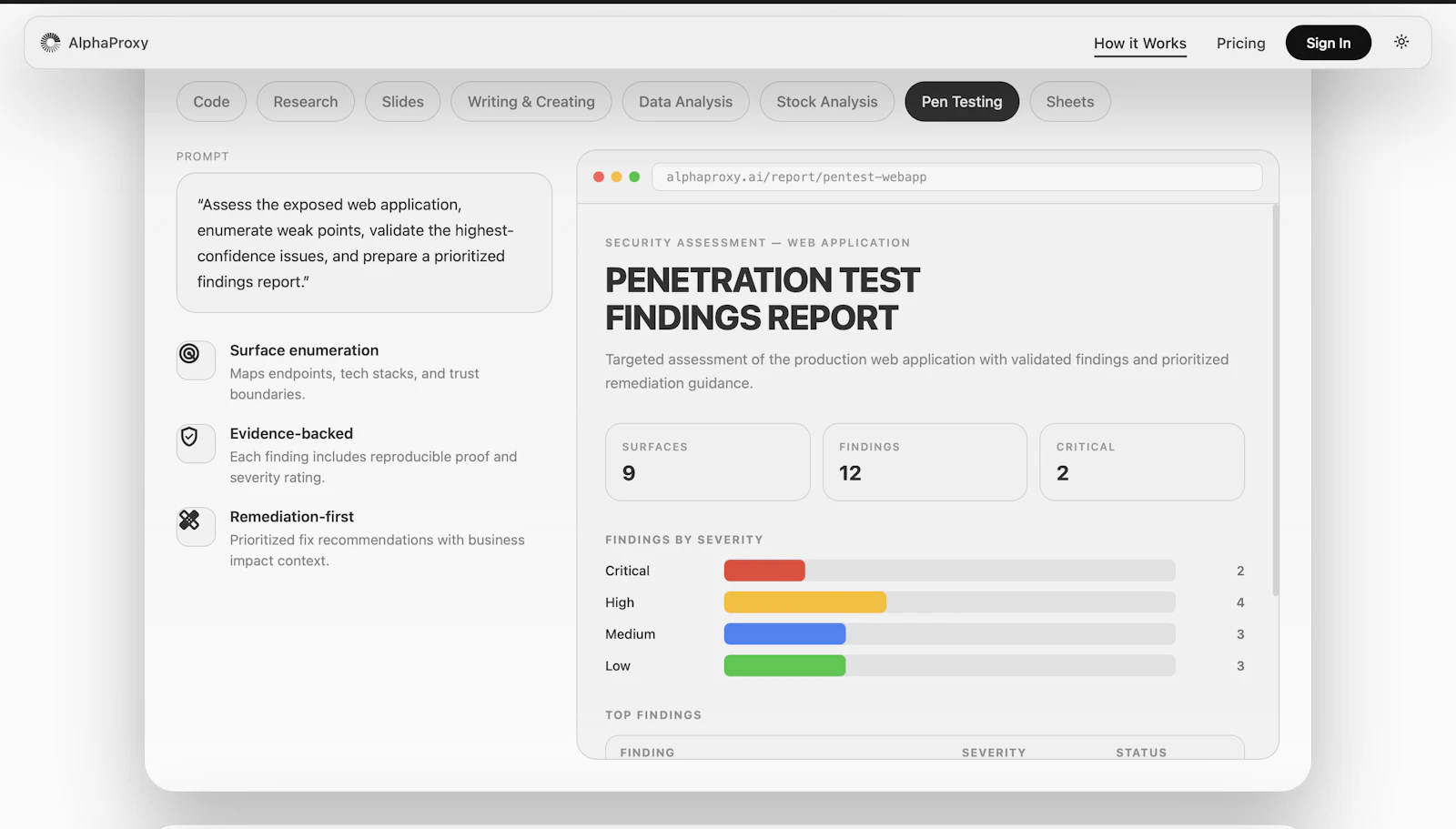Viewport: 1456px width, 829px height.
Task: Click the report panel vertical scrollbar
Action: (x=1276, y=400)
